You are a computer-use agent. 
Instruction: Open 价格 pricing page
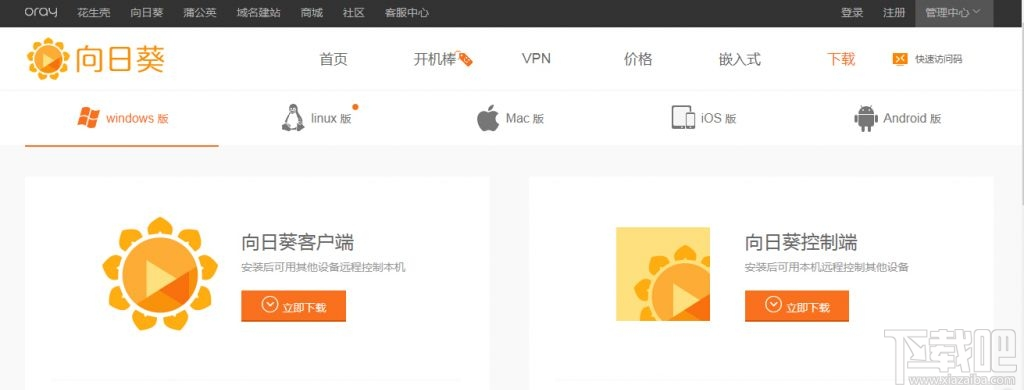(x=638, y=59)
